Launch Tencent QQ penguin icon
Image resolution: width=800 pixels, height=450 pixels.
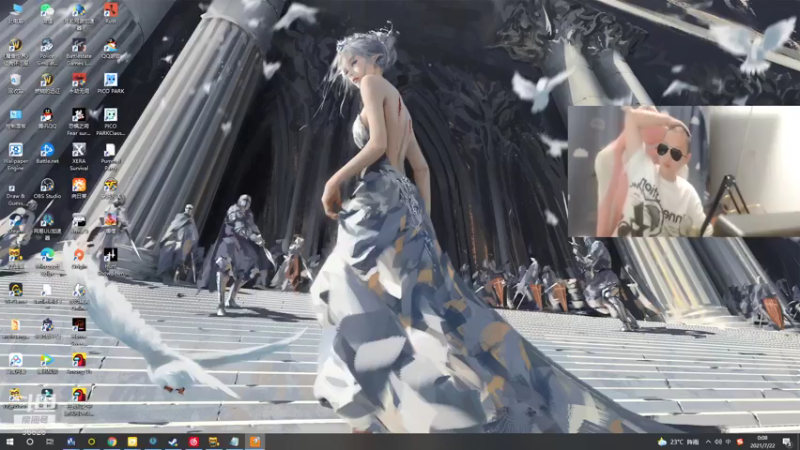[x=47, y=118]
